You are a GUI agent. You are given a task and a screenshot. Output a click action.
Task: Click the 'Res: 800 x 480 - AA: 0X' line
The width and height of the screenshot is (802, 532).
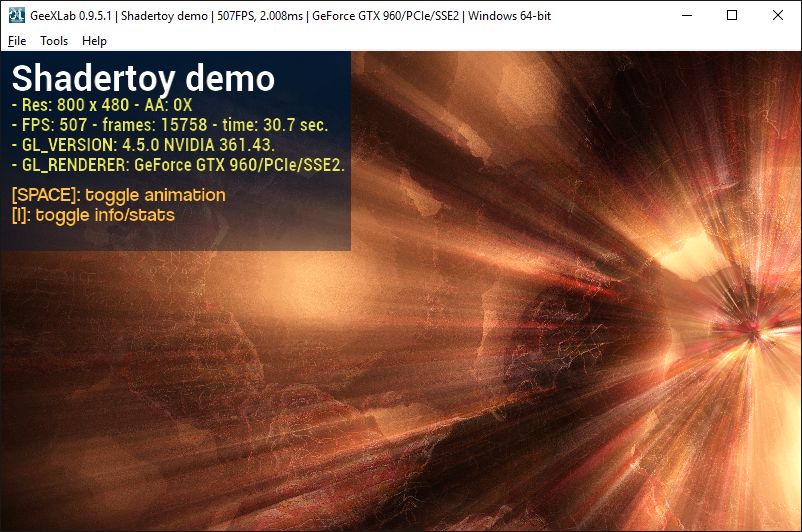pyautogui.click(x=102, y=105)
